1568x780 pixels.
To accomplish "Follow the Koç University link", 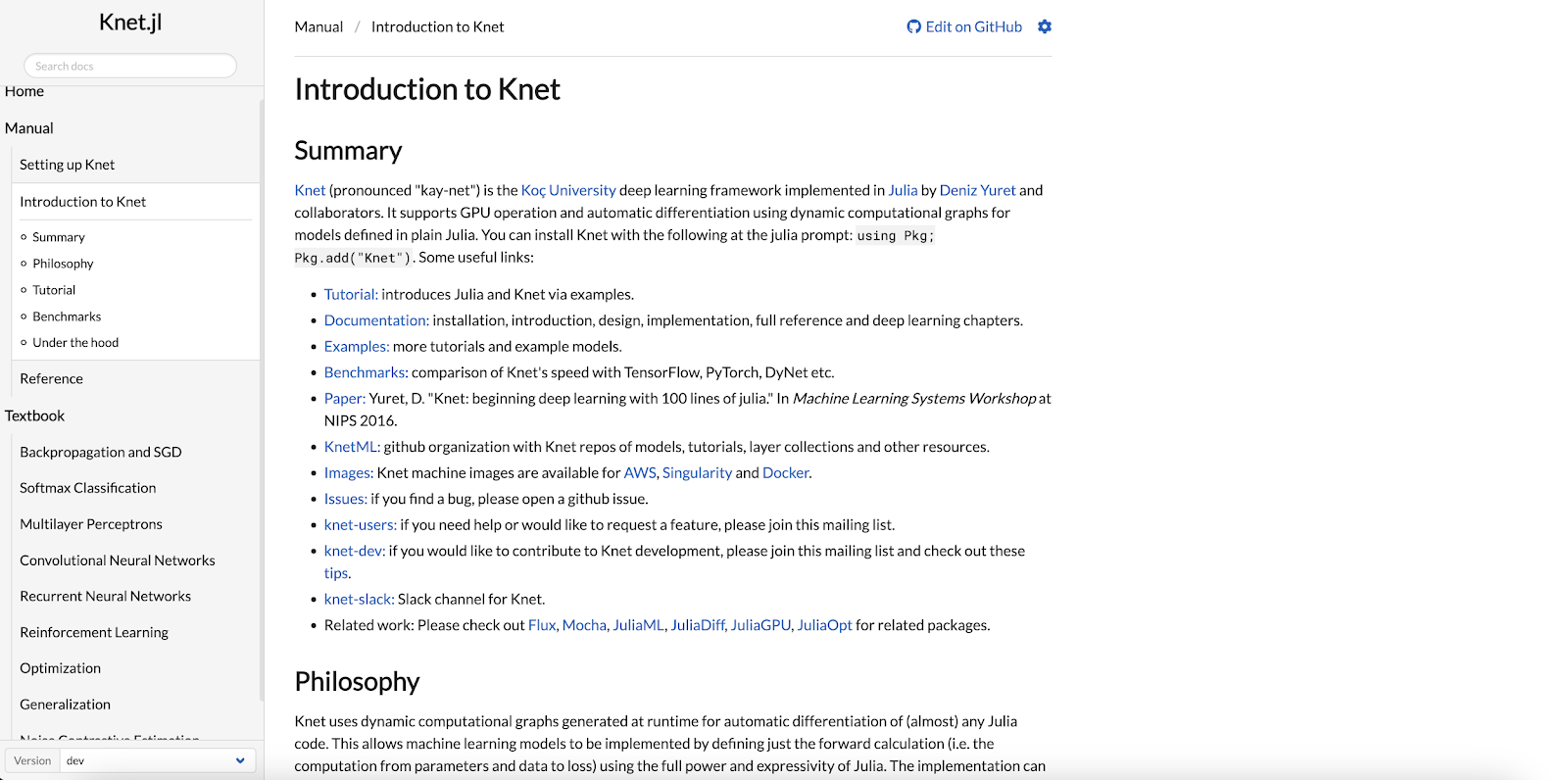I will [568, 190].
